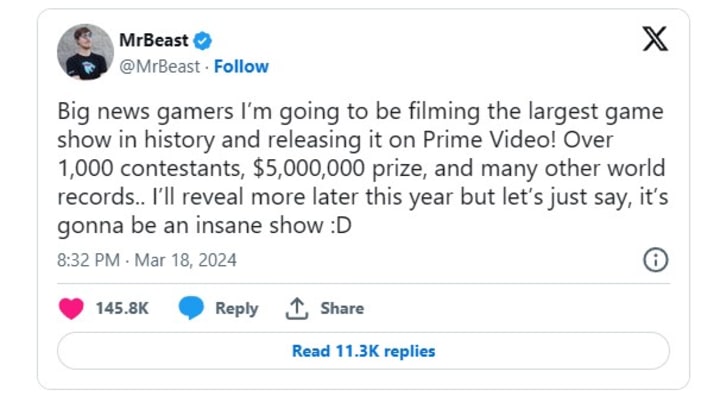
Task: Click the MrBeast display name
Action: tap(154, 40)
